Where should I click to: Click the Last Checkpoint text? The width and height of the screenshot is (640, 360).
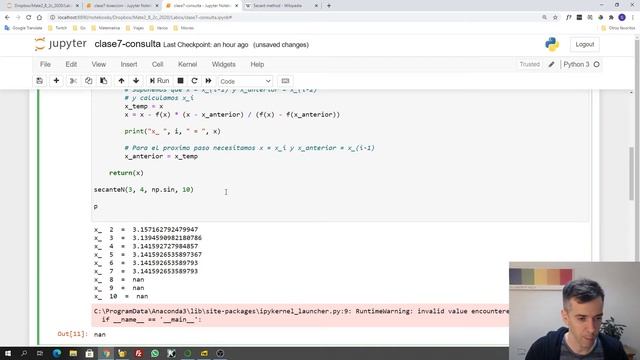coord(205,45)
